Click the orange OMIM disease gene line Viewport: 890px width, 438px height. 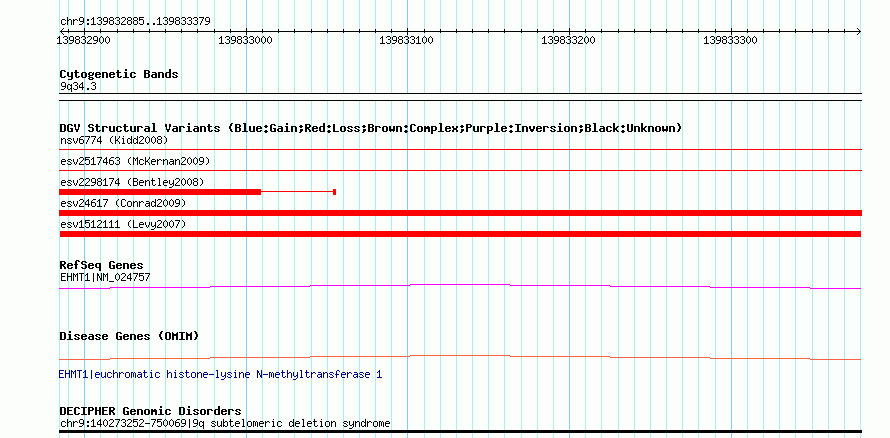[460, 357]
